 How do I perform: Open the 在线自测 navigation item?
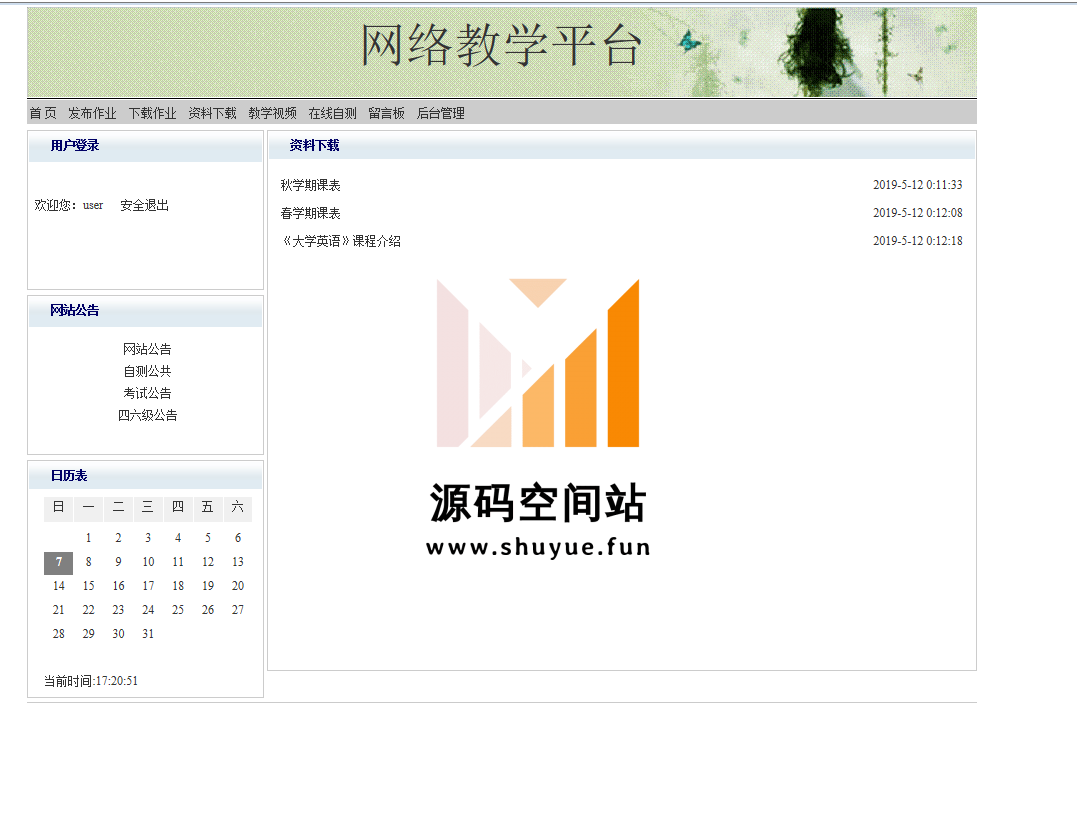[332, 113]
